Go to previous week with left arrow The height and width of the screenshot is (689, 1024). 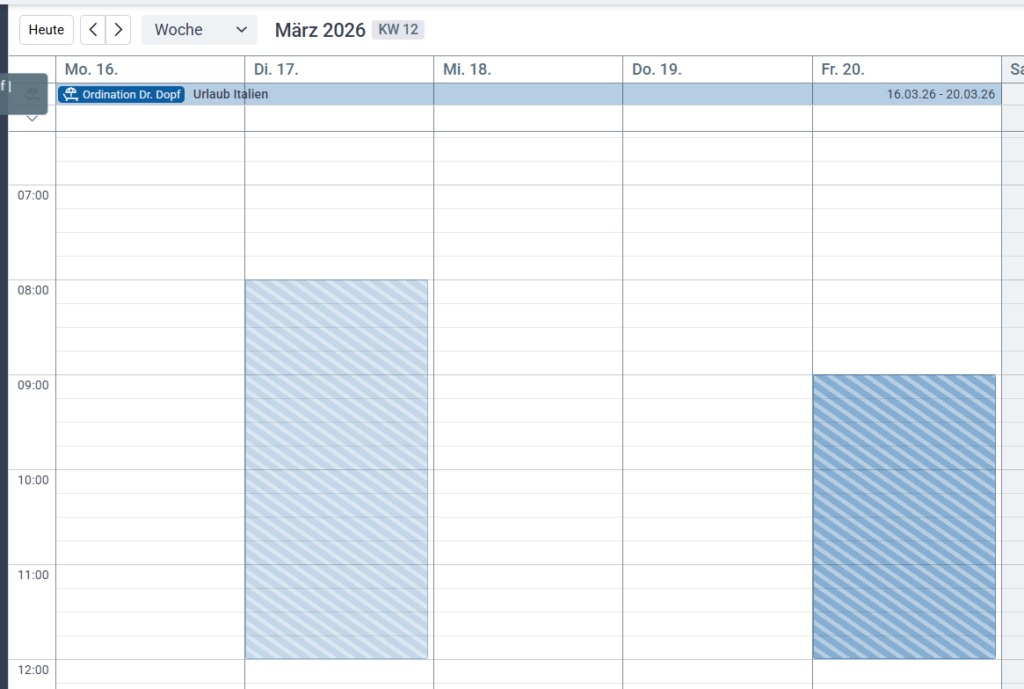coord(93,30)
